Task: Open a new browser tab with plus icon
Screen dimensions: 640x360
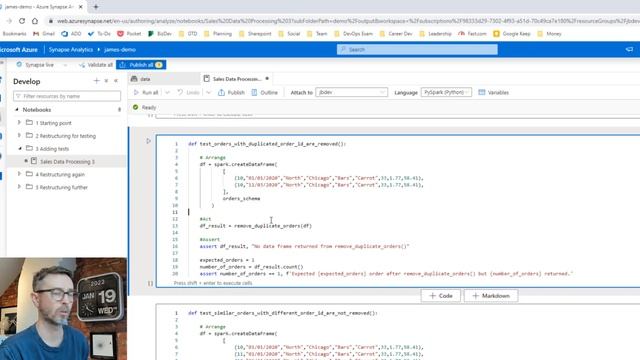Action: [x=96, y=7]
